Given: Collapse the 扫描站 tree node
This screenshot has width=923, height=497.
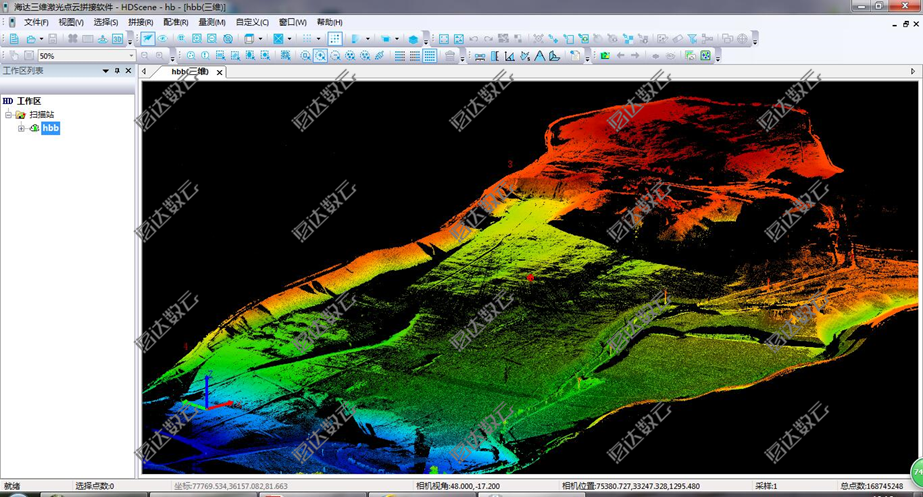Looking at the screenshot, I should (x=8, y=115).
